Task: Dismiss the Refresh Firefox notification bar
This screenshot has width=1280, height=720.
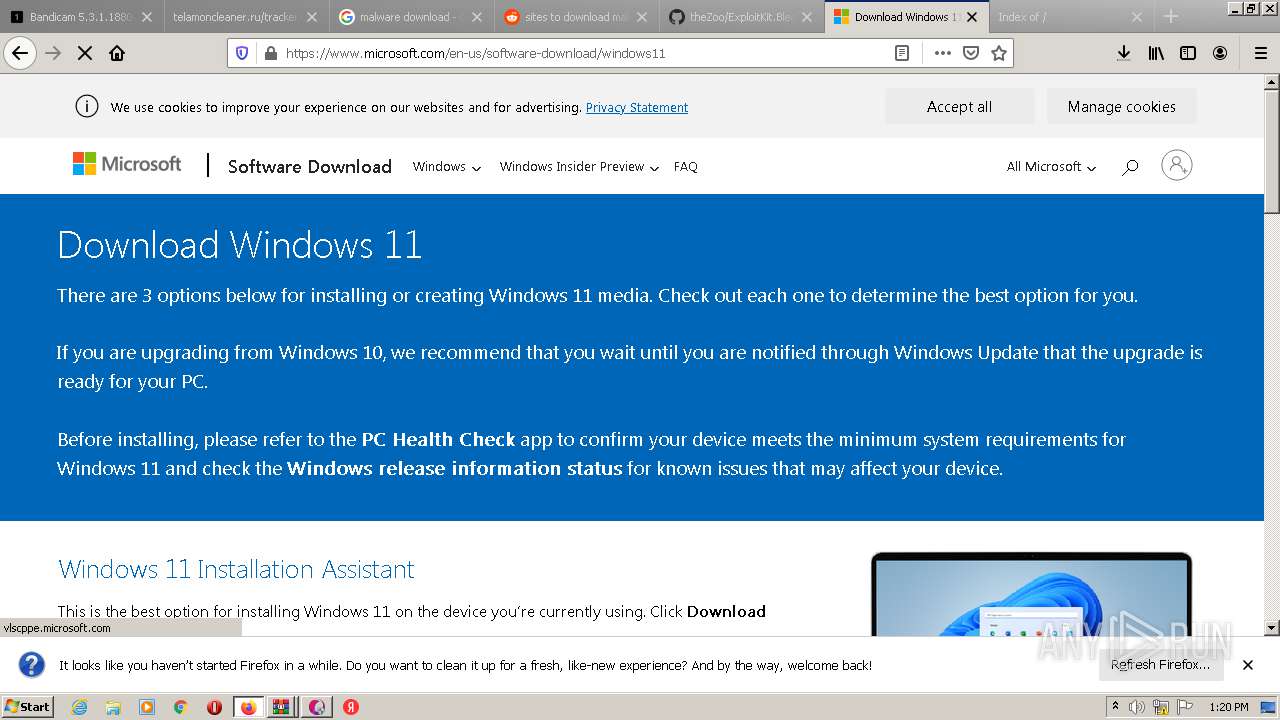Action: [1248, 665]
